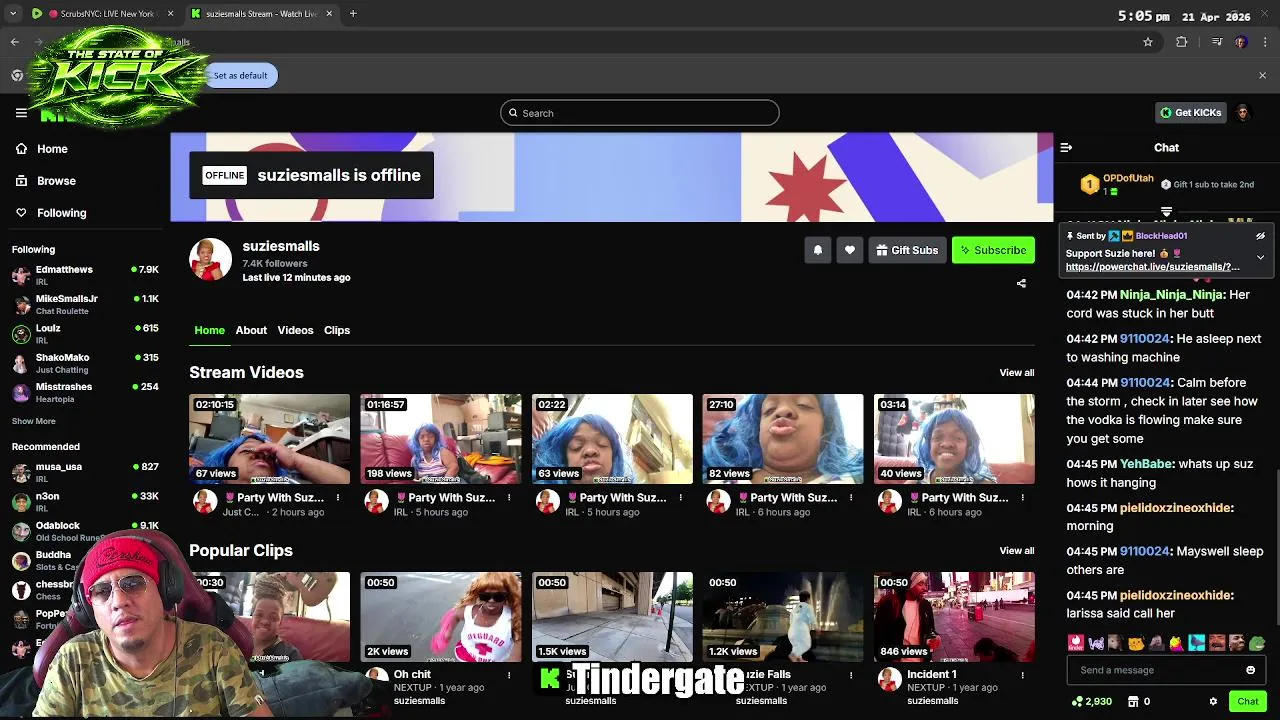Open the user avatar menu in the top bar
1280x720 pixels.
pyautogui.click(x=1242, y=113)
